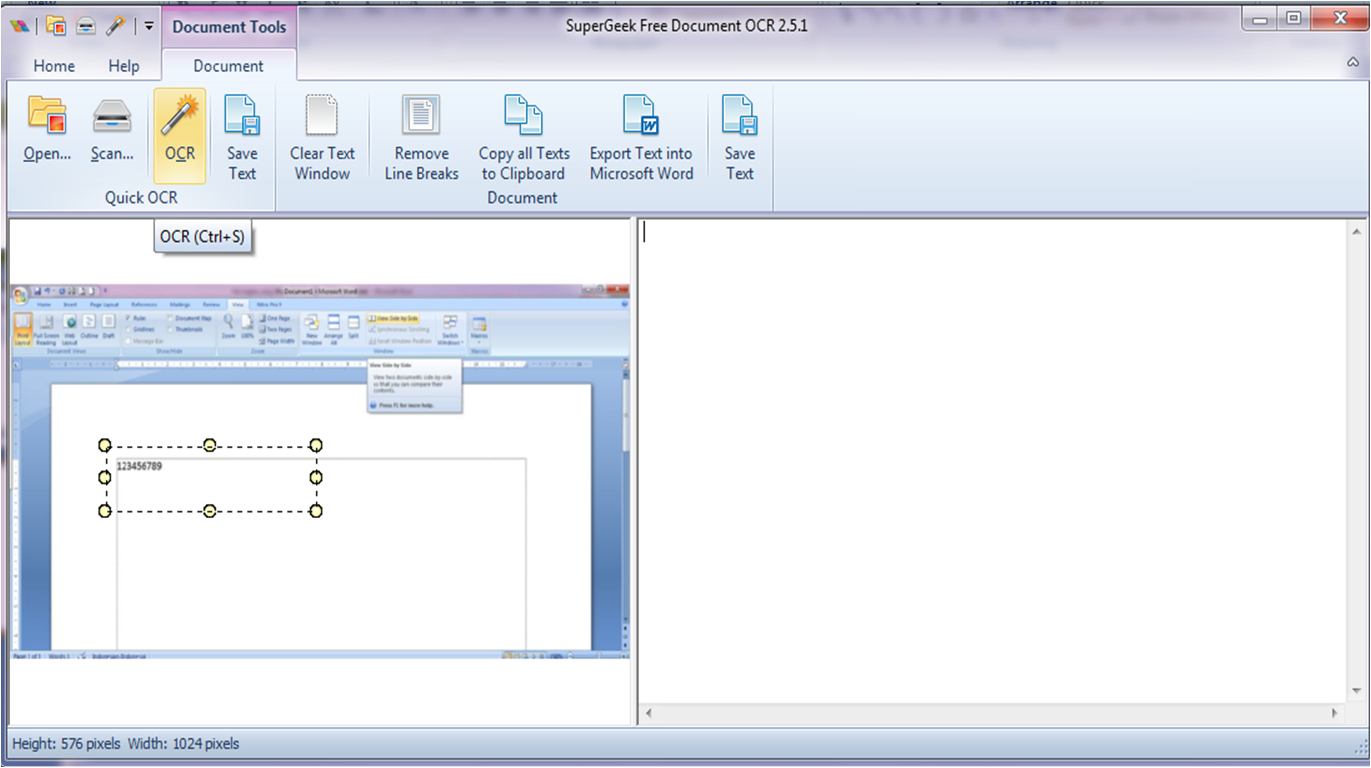
Task: Click the horizontal scrollbar left arrow
Action: (649, 713)
